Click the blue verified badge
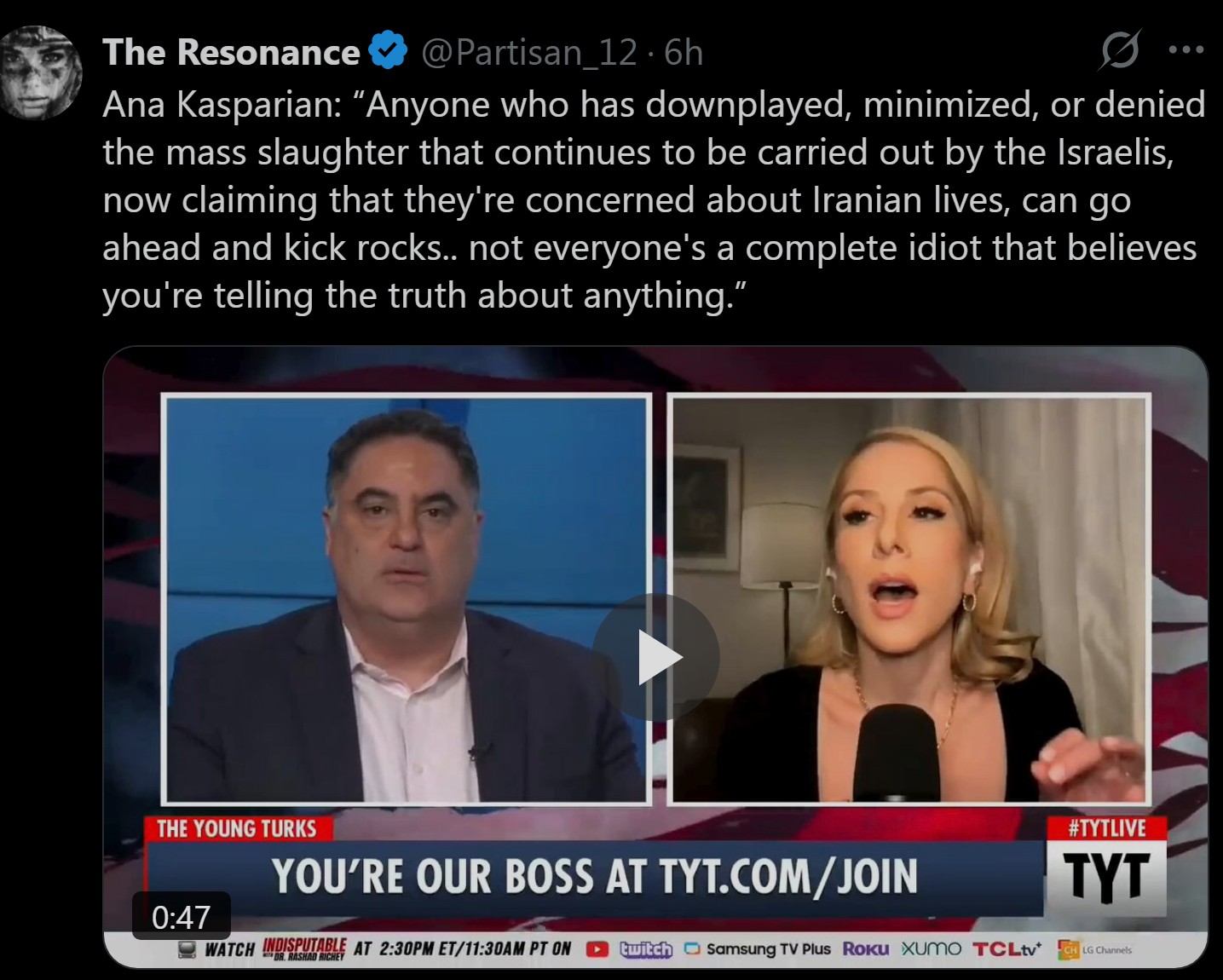This screenshot has height=980, width=1223. (389, 52)
